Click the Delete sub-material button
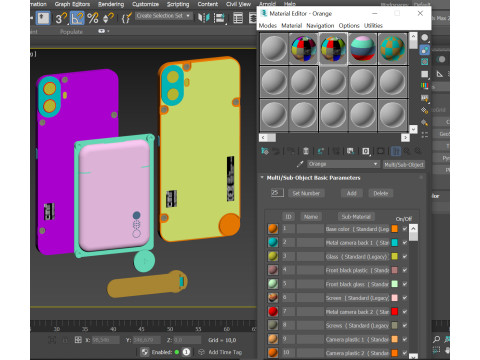480x360 pixels. pos(381,193)
